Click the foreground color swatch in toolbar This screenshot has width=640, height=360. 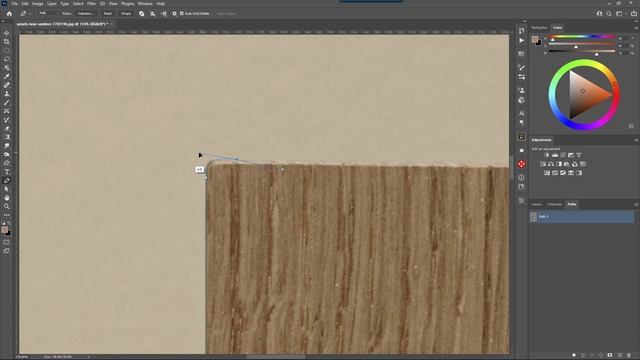(x=4, y=230)
